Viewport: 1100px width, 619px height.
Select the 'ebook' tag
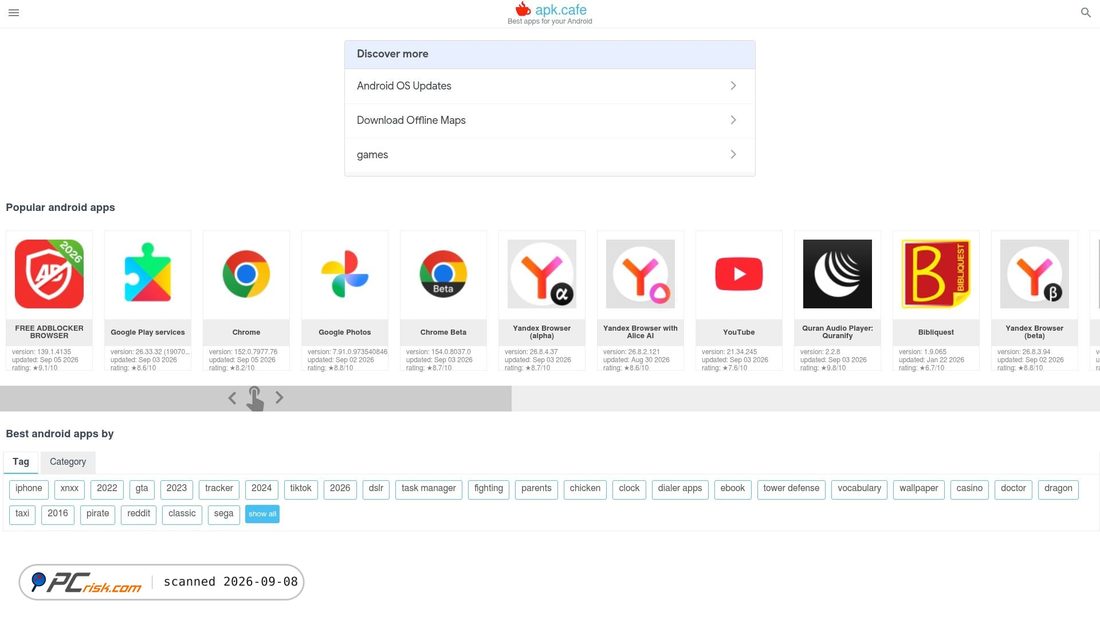(x=732, y=489)
